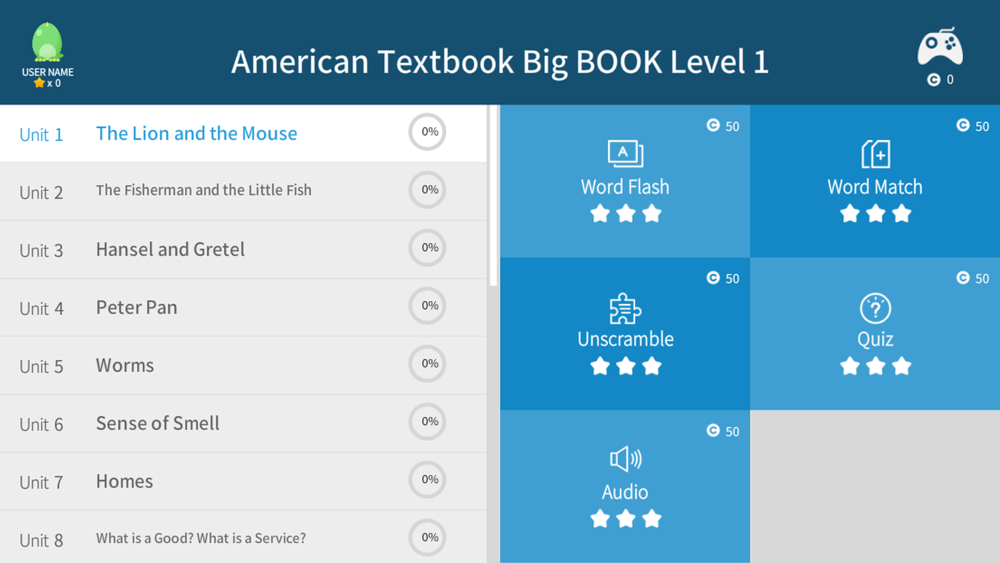The width and height of the screenshot is (1000, 563).
Task: Launch the Quiz activity
Action: pos(875,333)
